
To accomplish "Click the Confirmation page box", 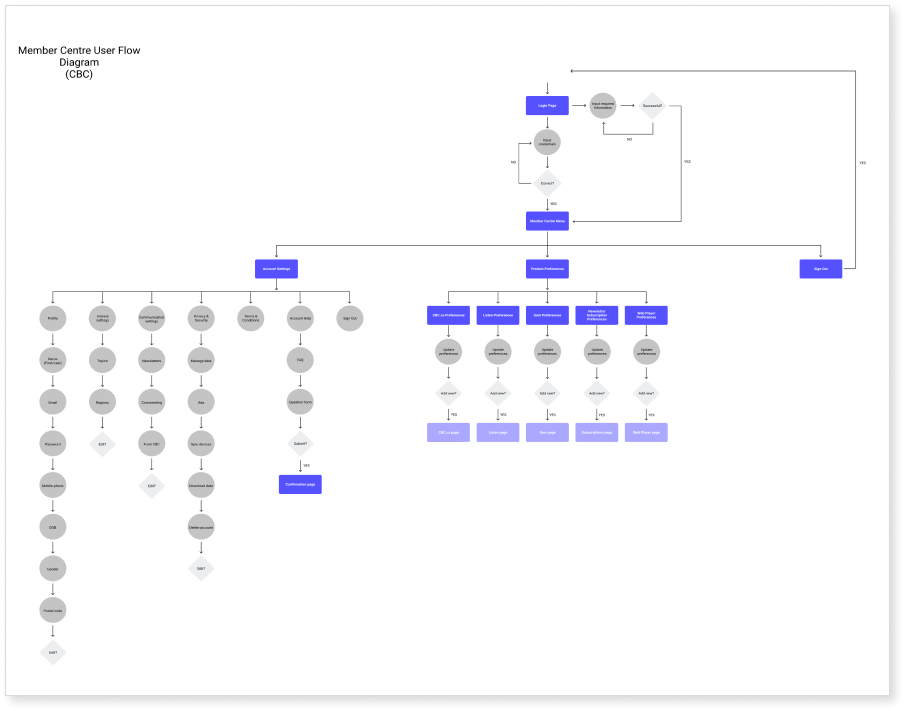I will tap(299, 484).
